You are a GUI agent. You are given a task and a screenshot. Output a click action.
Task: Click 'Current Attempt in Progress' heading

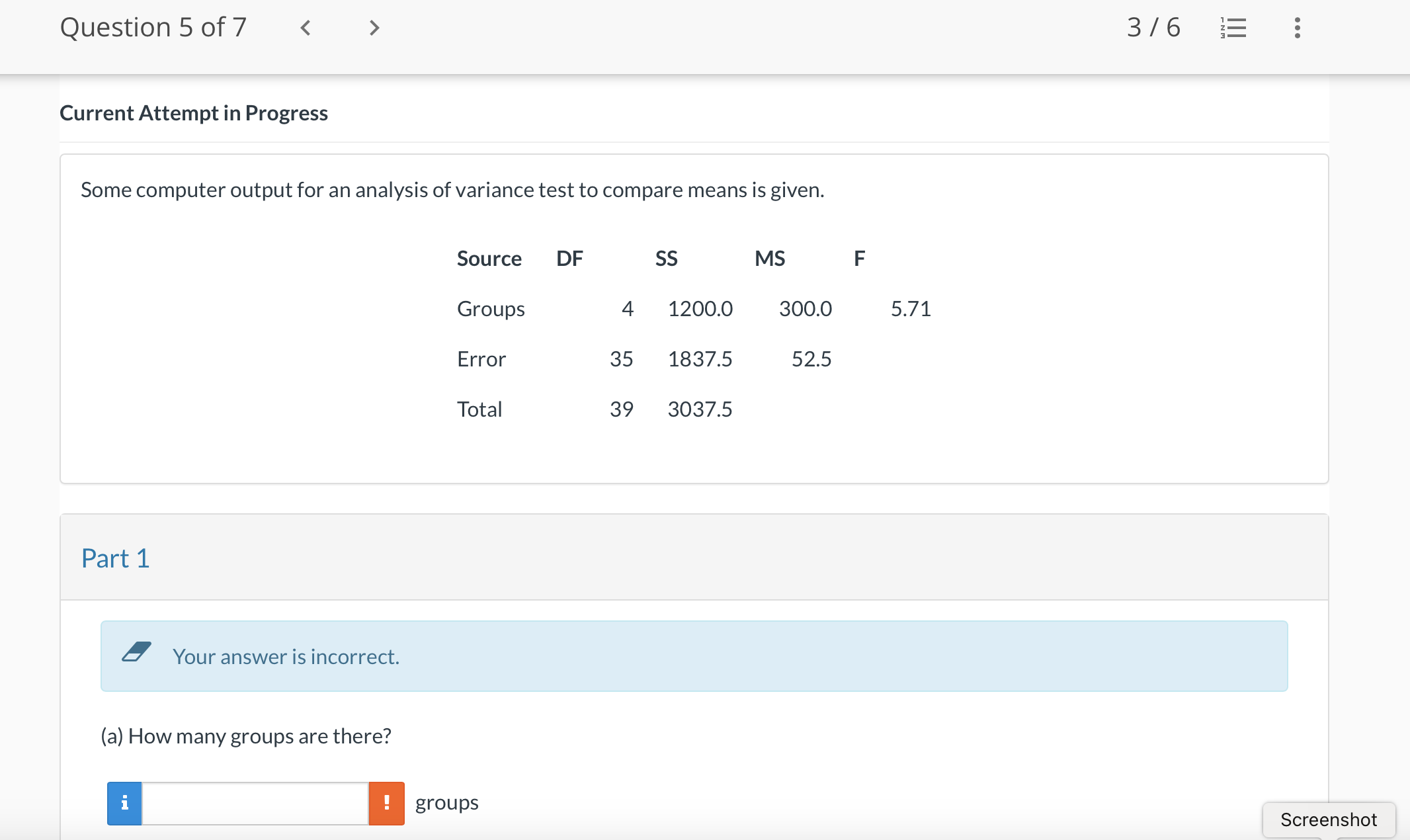click(194, 113)
